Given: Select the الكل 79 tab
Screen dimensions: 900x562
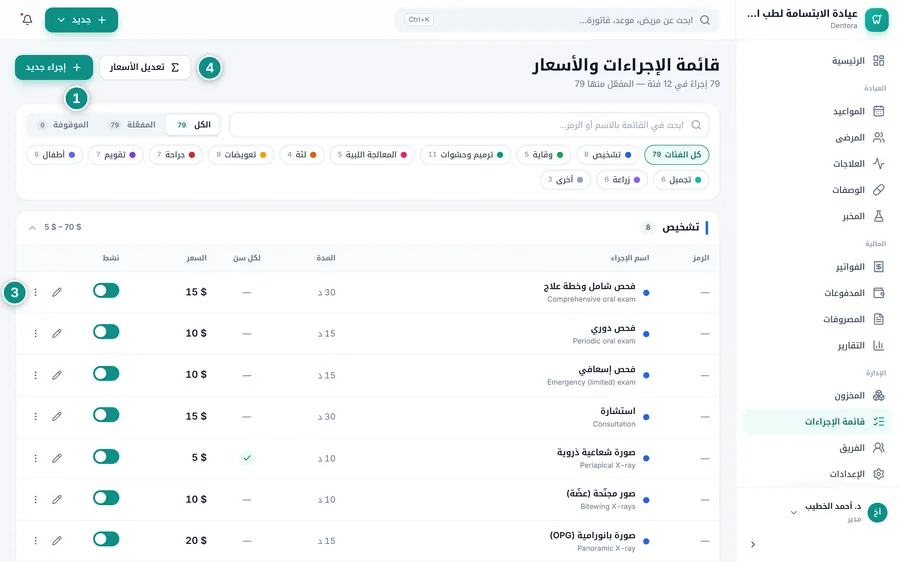Looking at the screenshot, I should pos(193,125).
